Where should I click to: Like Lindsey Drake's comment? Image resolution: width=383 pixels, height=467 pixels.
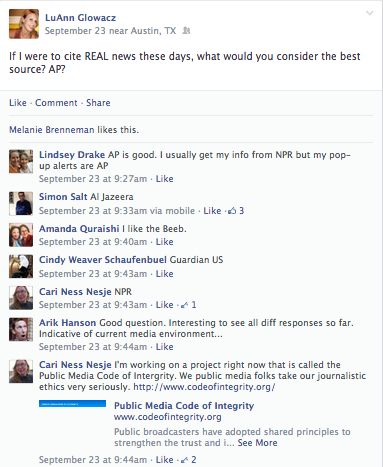pyautogui.click(x=164, y=179)
